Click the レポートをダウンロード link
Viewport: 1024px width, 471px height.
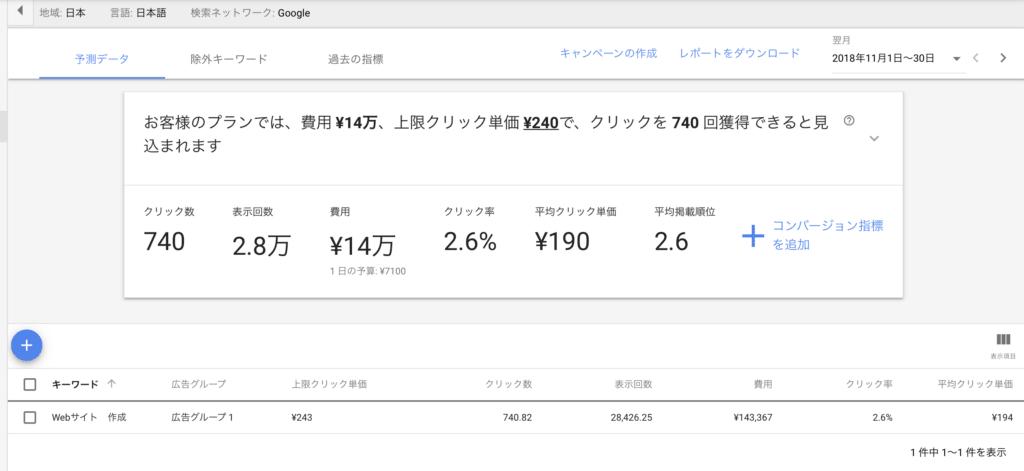point(739,54)
